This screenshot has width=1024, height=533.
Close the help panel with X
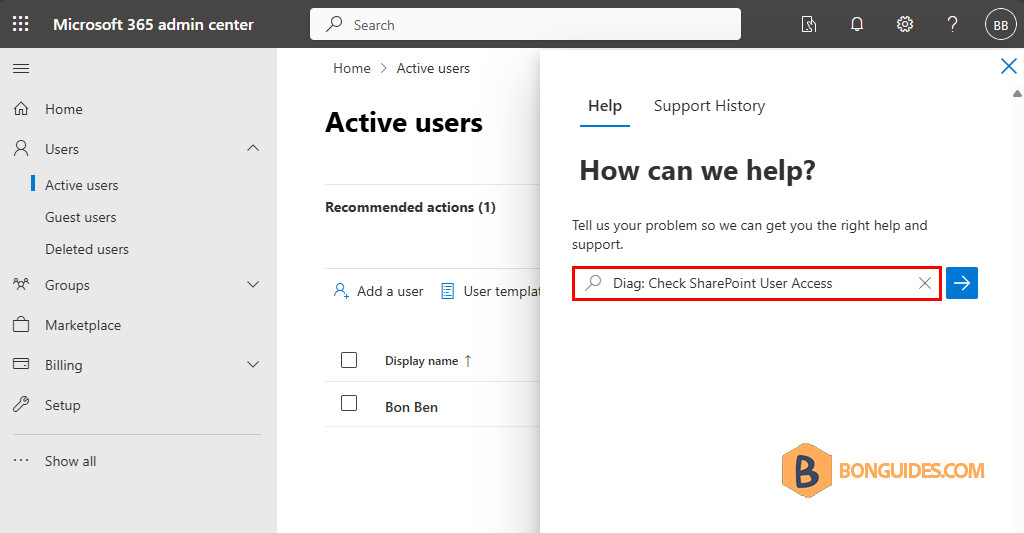click(1008, 66)
